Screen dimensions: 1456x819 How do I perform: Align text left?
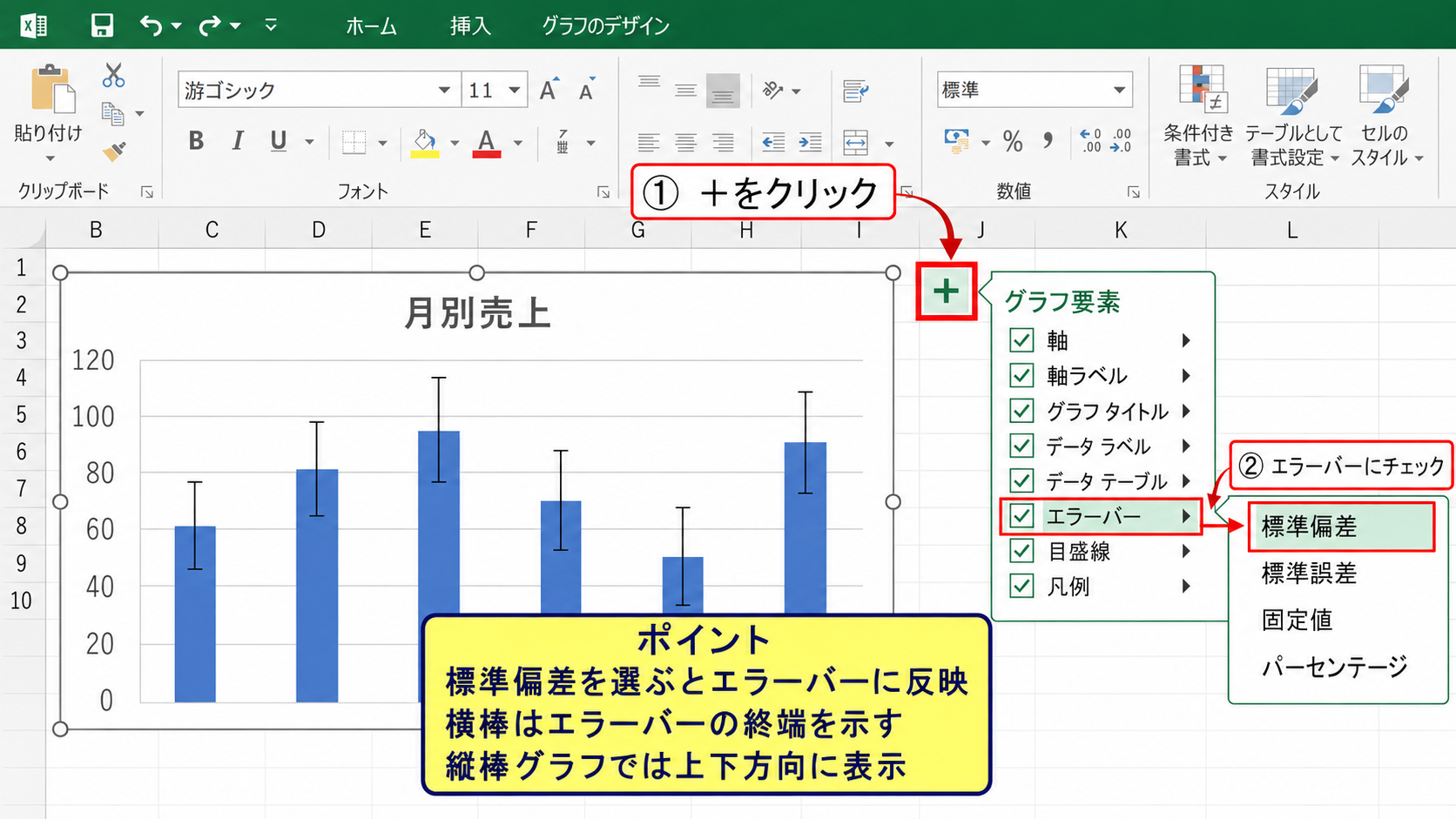(649, 142)
